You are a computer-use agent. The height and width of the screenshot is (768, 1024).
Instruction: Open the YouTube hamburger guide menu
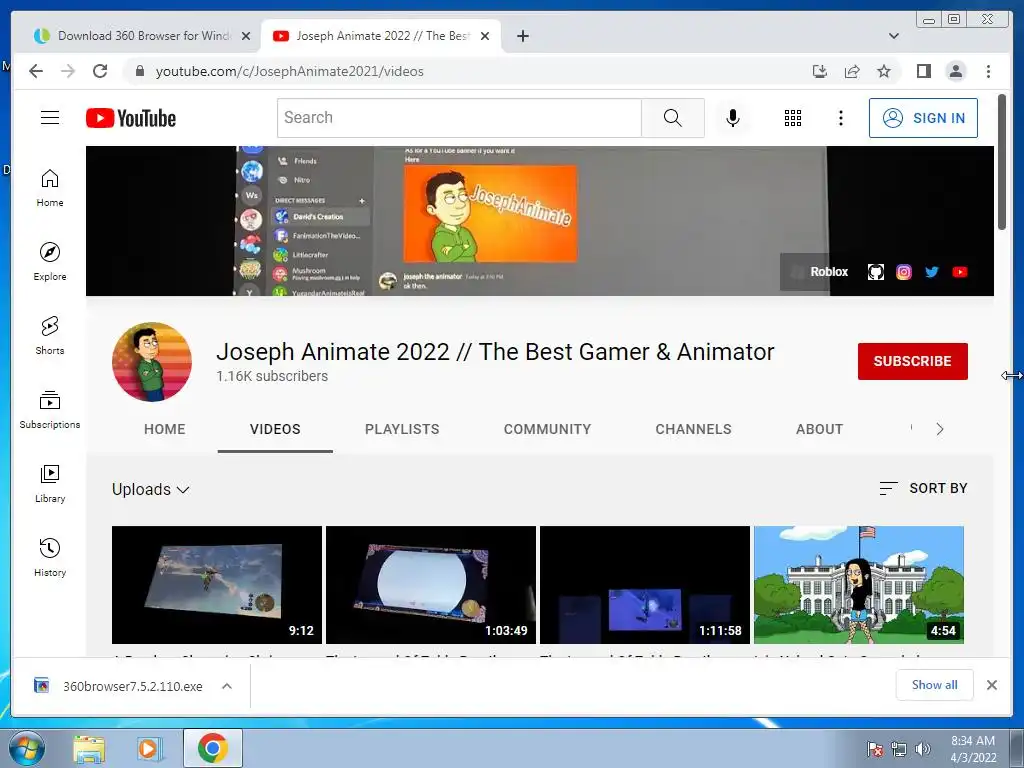[x=50, y=118]
